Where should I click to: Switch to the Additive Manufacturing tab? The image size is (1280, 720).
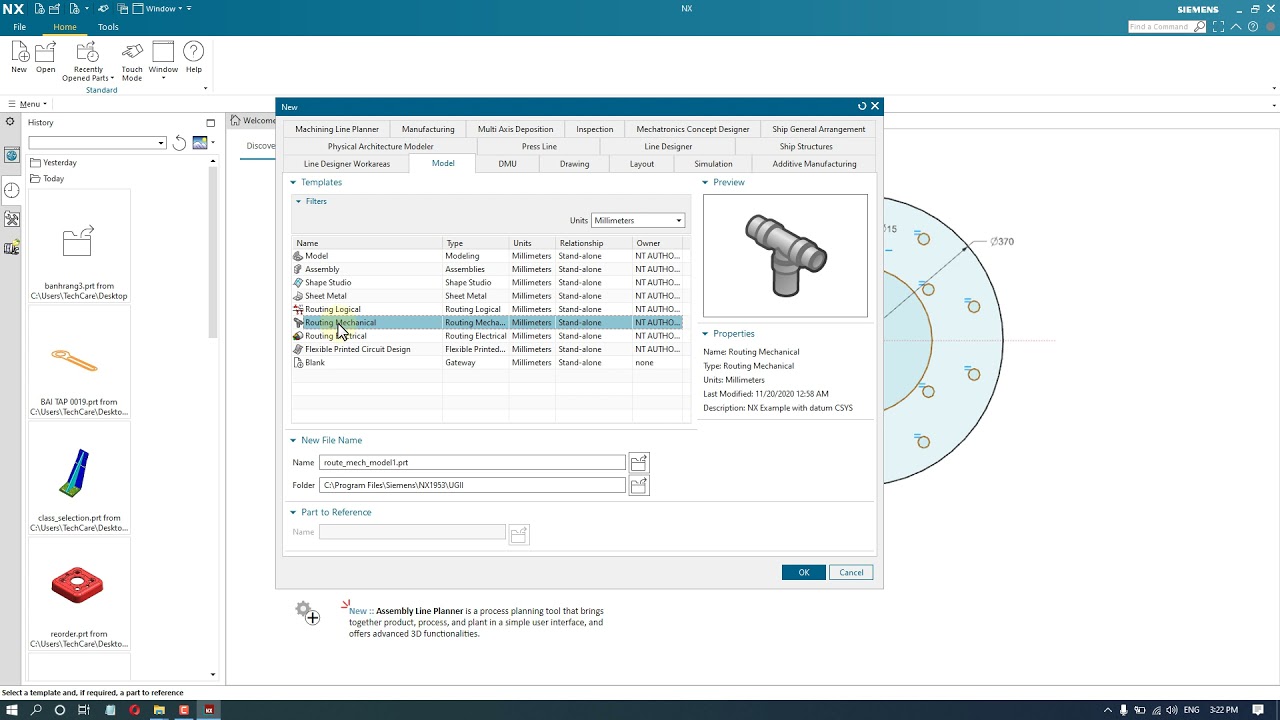tap(814, 164)
